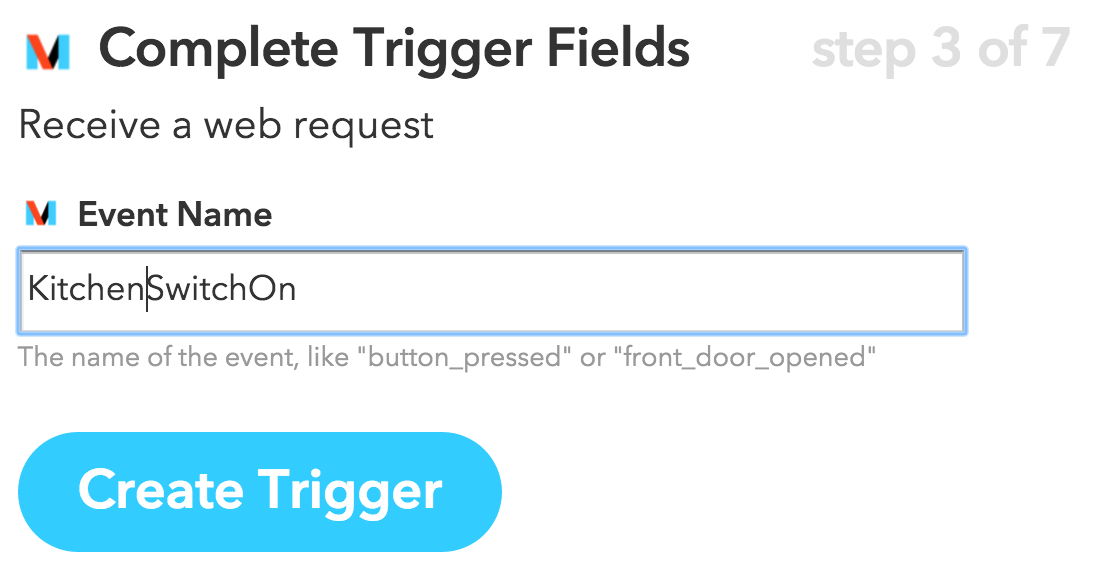
Task: Click the "Receive a web request" subtitle
Action: point(226,125)
